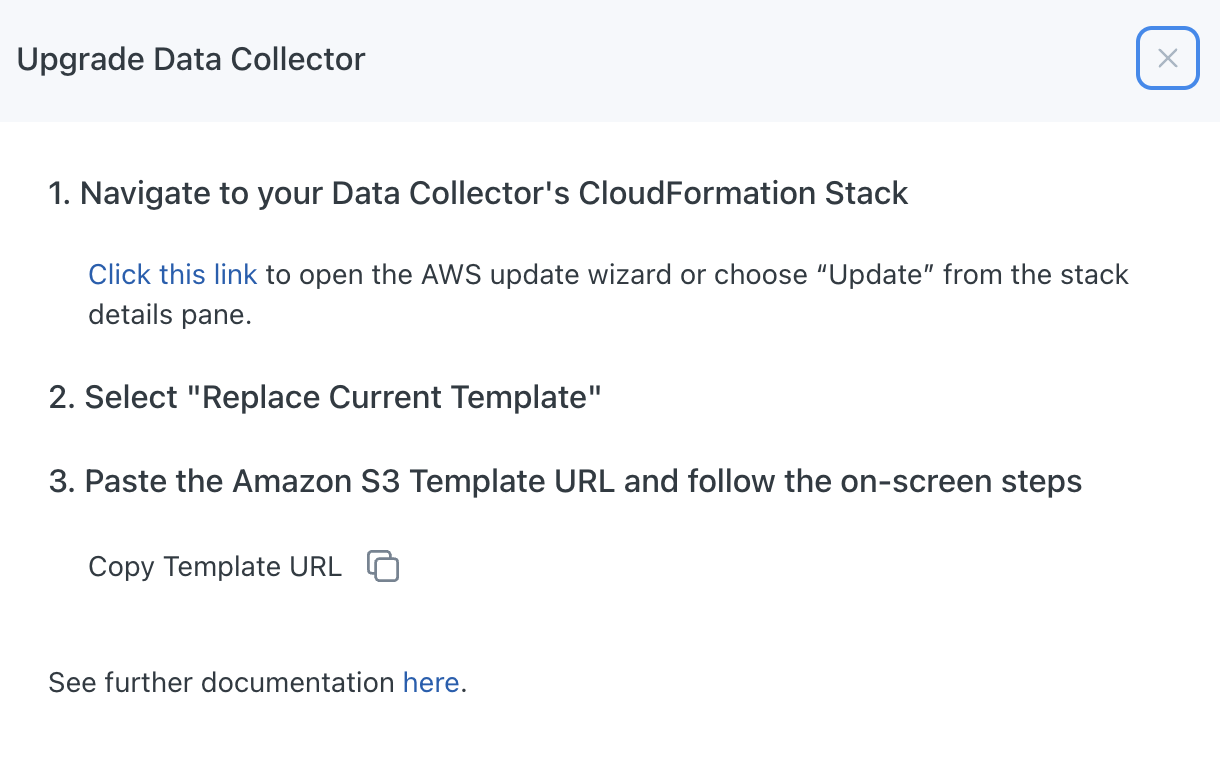Click the "Copy Template URL" label

(x=215, y=567)
